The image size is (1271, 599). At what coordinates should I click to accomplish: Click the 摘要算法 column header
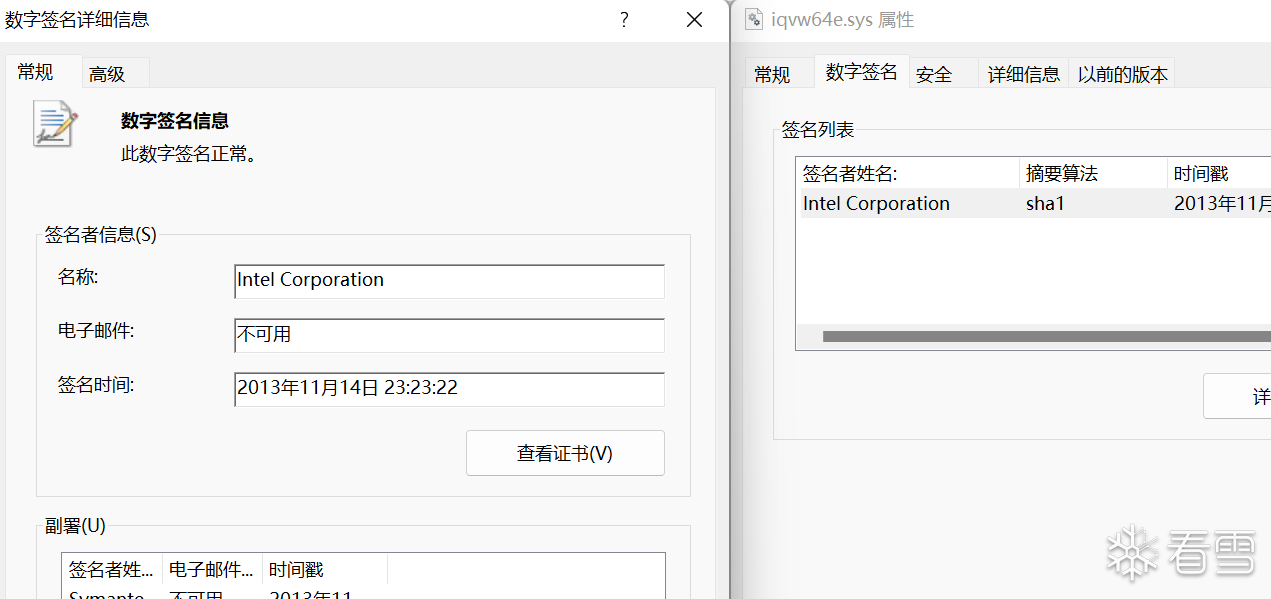pos(1092,174)
